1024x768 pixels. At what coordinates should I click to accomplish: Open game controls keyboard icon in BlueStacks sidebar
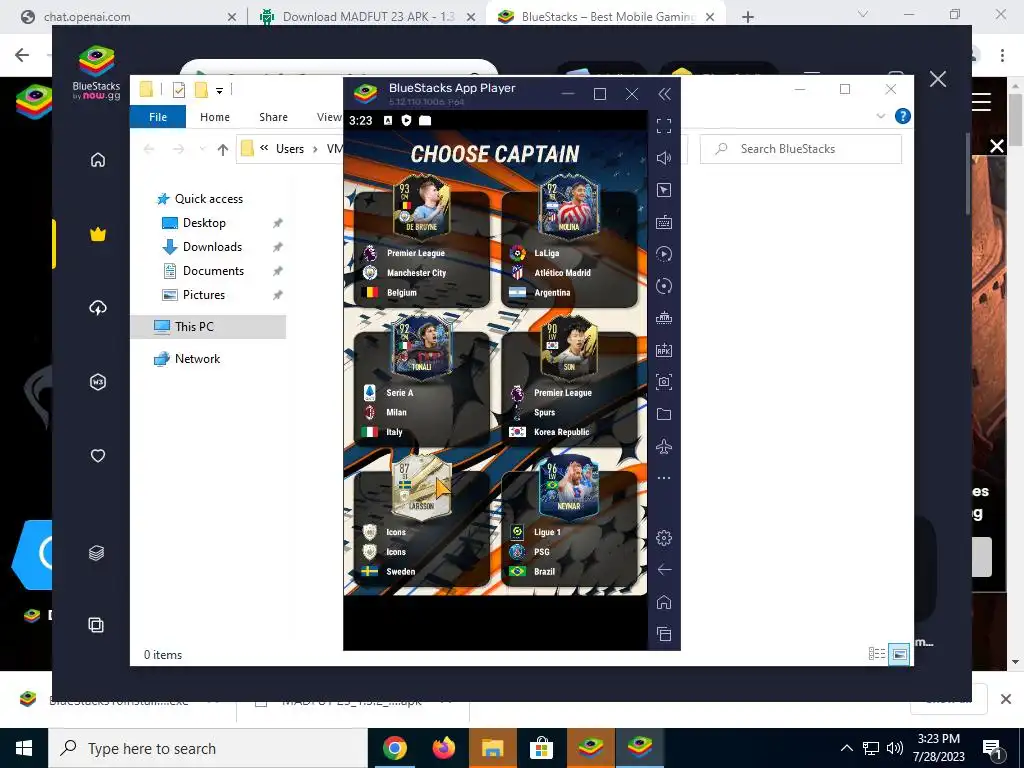point(664,222)
